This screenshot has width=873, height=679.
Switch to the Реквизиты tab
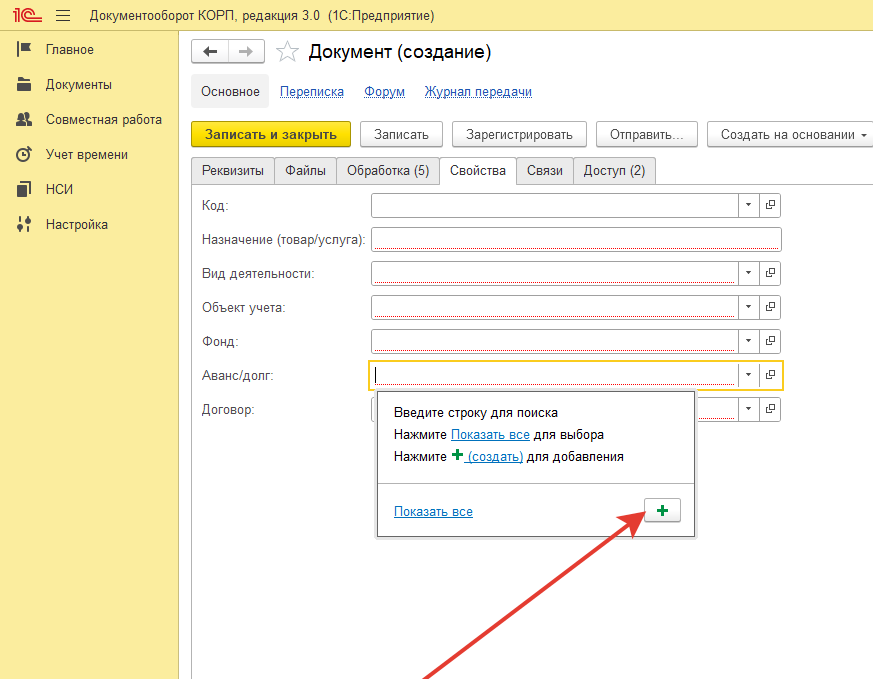click(232, 171)
